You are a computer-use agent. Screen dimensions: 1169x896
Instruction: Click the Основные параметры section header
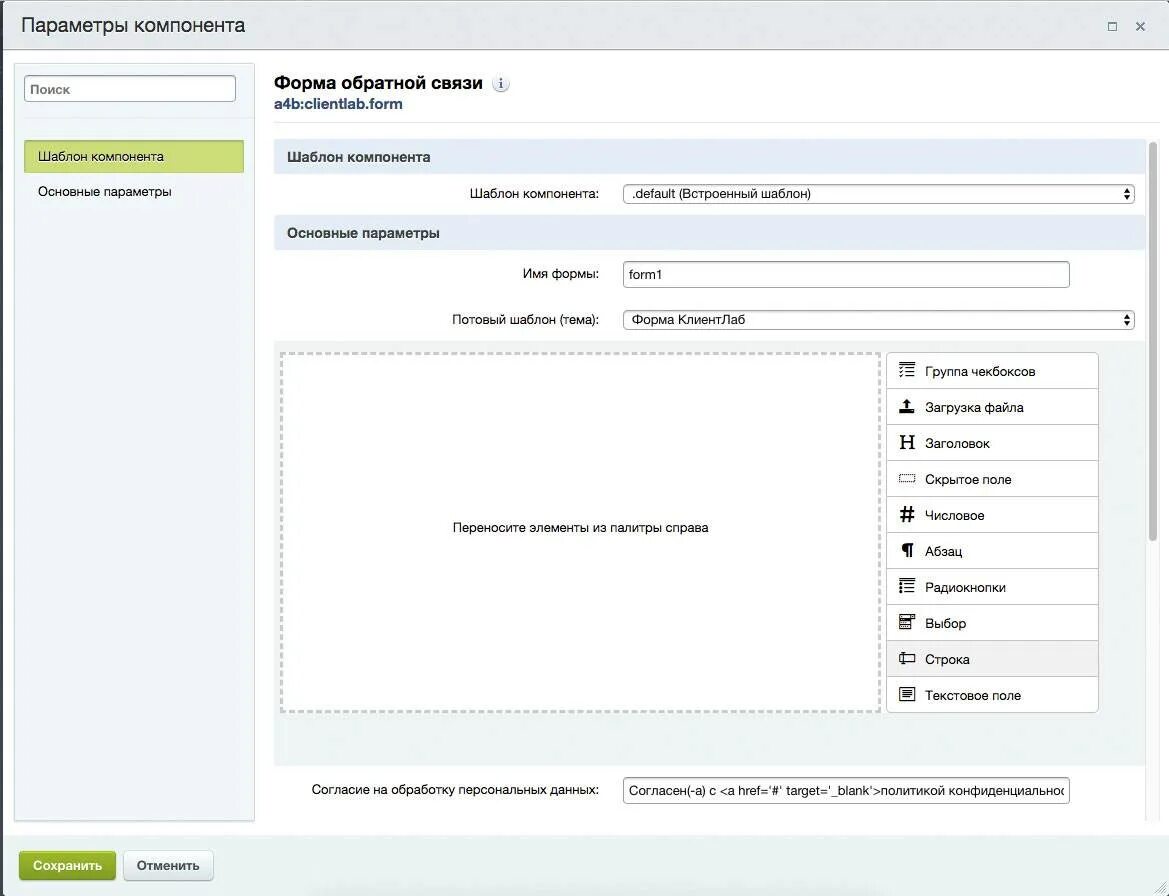[709, 233]
